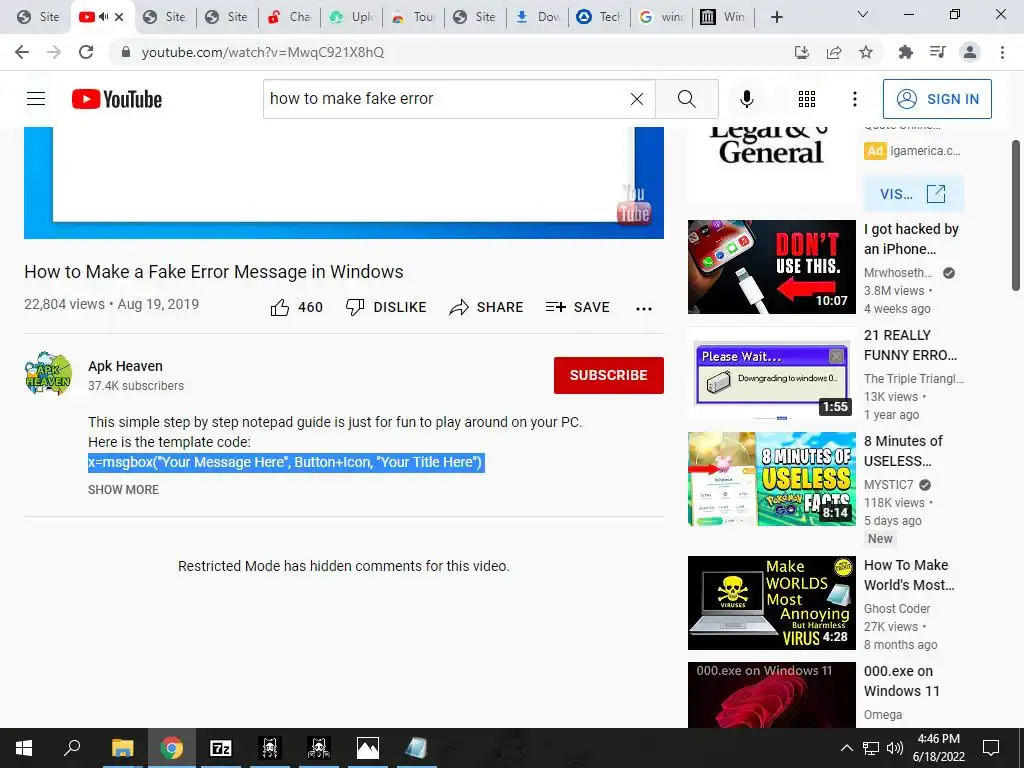1024x768 pixels.
Task: Like the video with thumbs-up icon
Action: point(280,308)
